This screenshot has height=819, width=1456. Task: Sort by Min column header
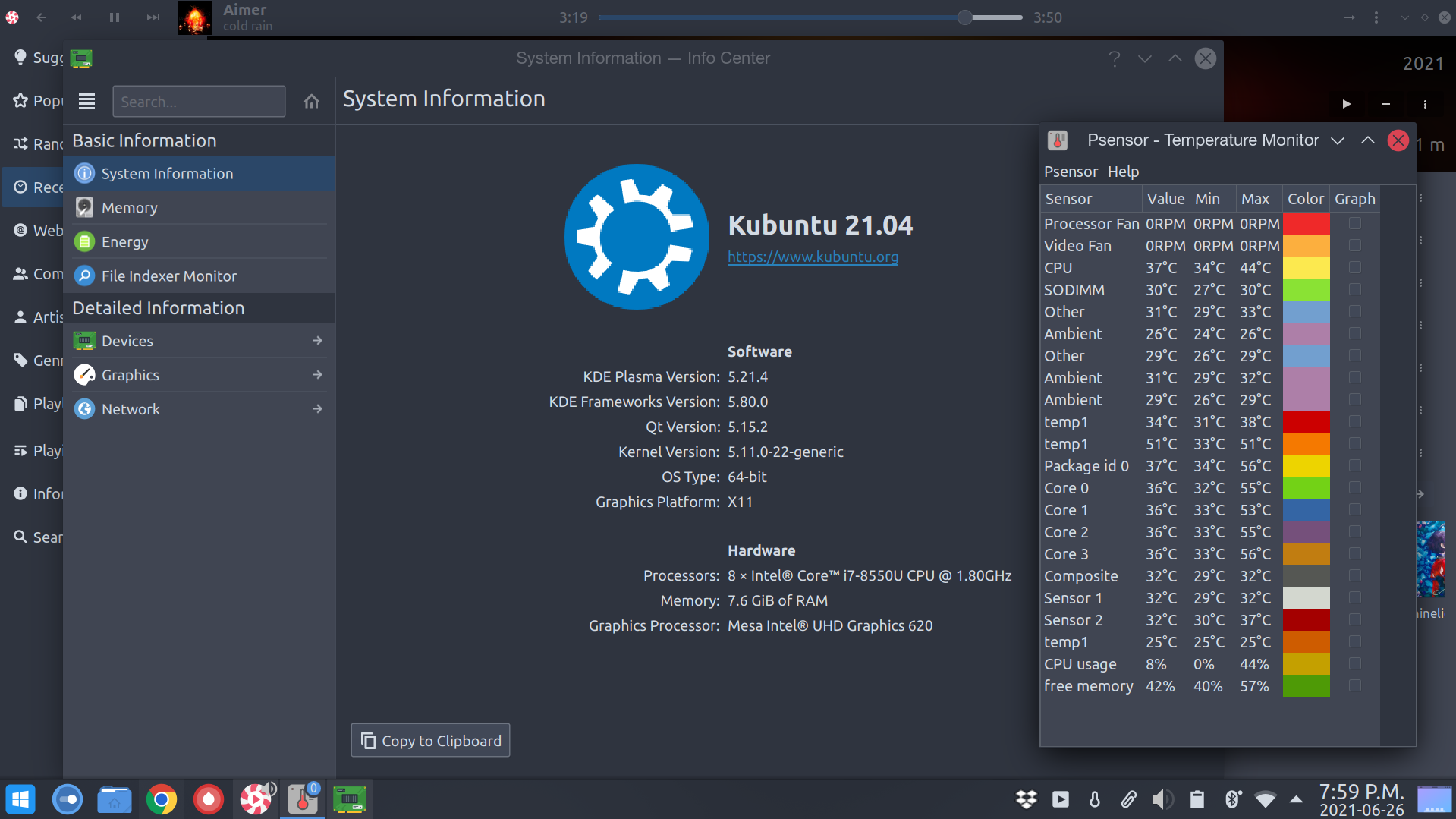(x=1212, y=199)
